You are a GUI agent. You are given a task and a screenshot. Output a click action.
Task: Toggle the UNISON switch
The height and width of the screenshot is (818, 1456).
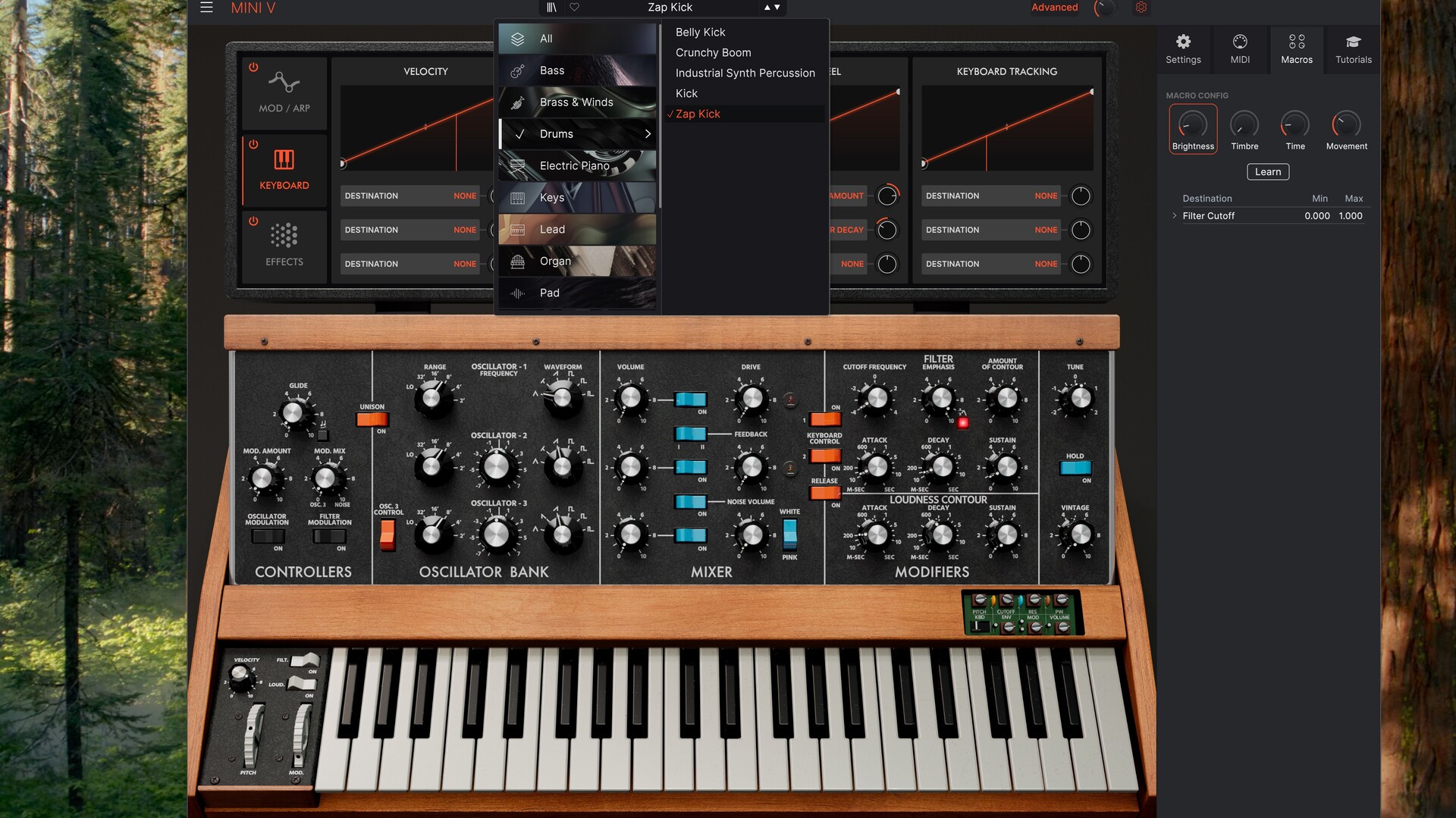(372, 419)
